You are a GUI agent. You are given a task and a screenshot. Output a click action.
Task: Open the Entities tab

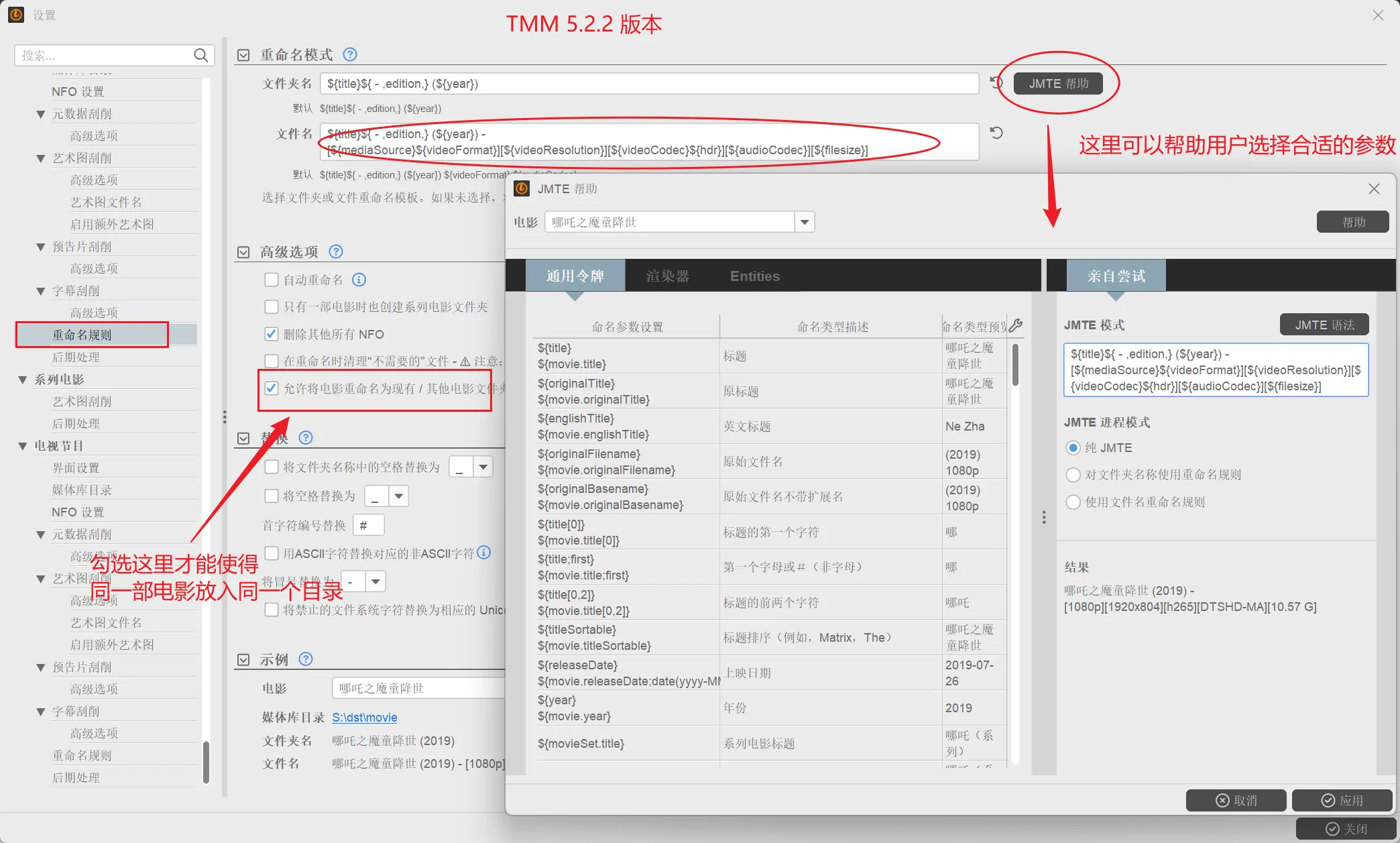(x=754, y=276)
